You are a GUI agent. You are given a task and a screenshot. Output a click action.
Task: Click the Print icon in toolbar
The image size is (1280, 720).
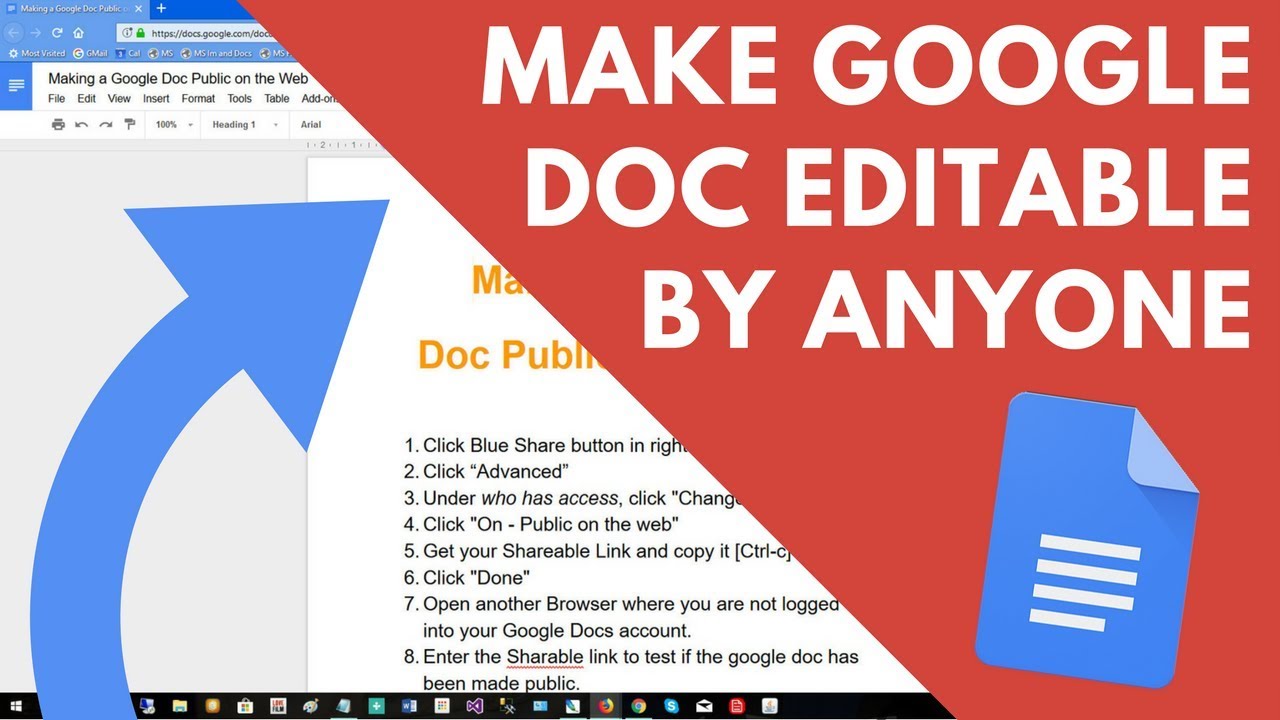(x=58, y=125)
